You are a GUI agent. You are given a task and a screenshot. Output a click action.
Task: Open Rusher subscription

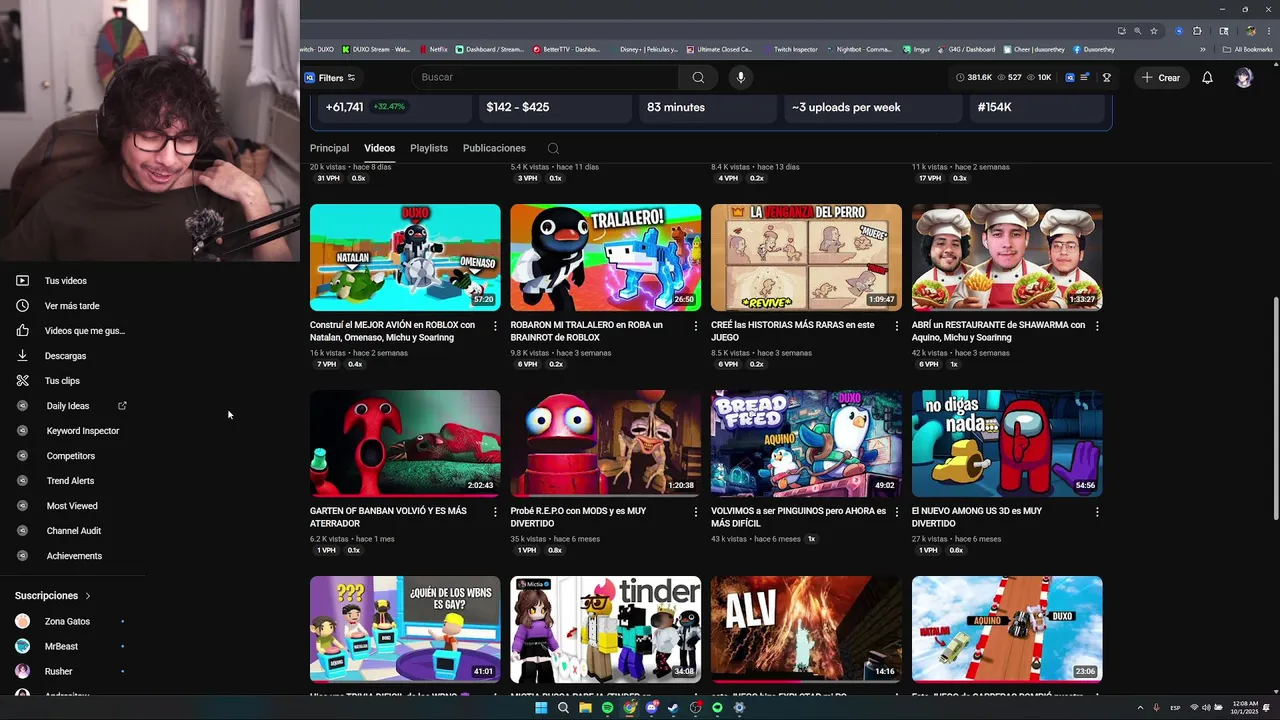pyautogui.click(x=58, y=671)
